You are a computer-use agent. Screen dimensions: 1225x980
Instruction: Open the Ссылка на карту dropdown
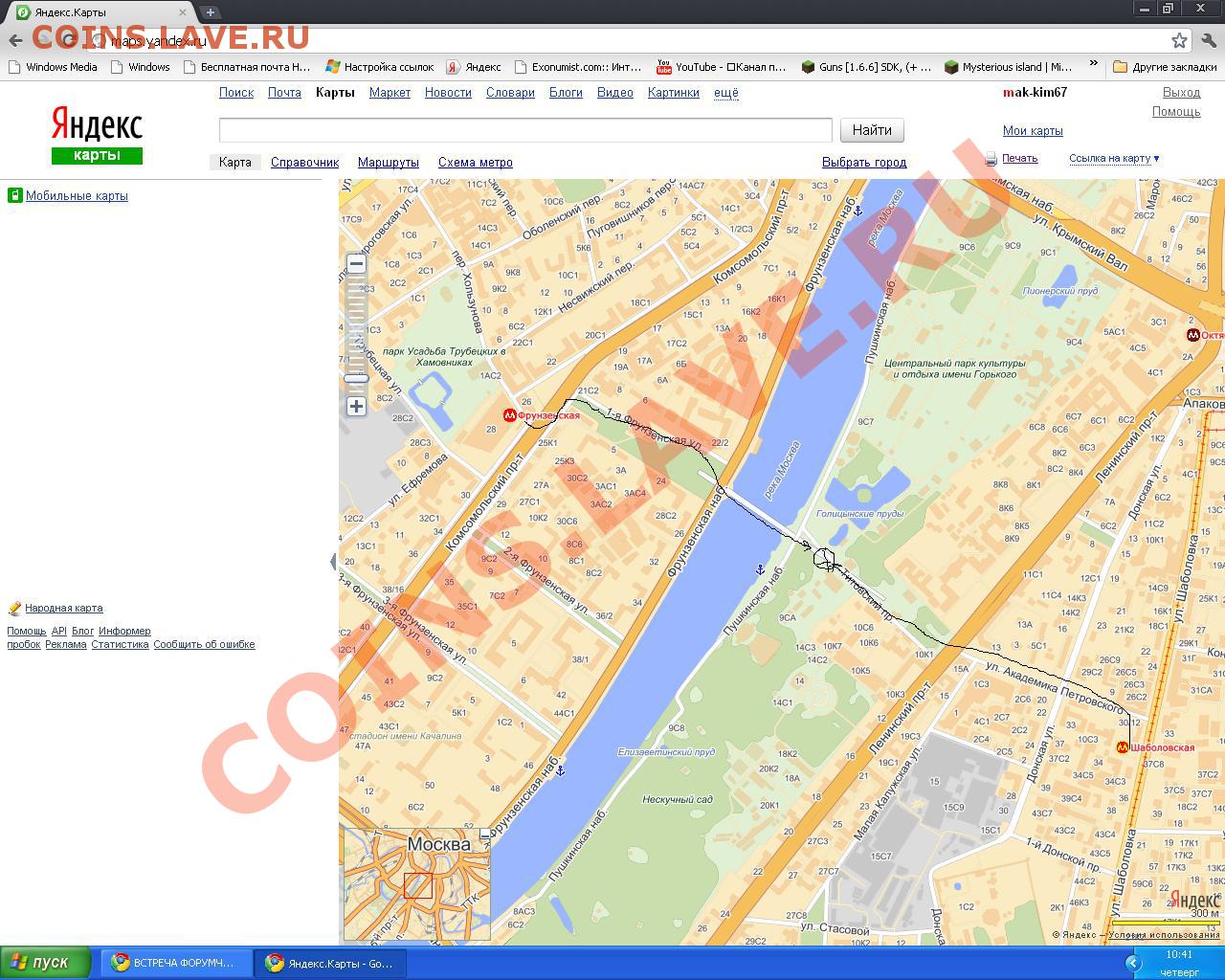[x=1114, y=159]
